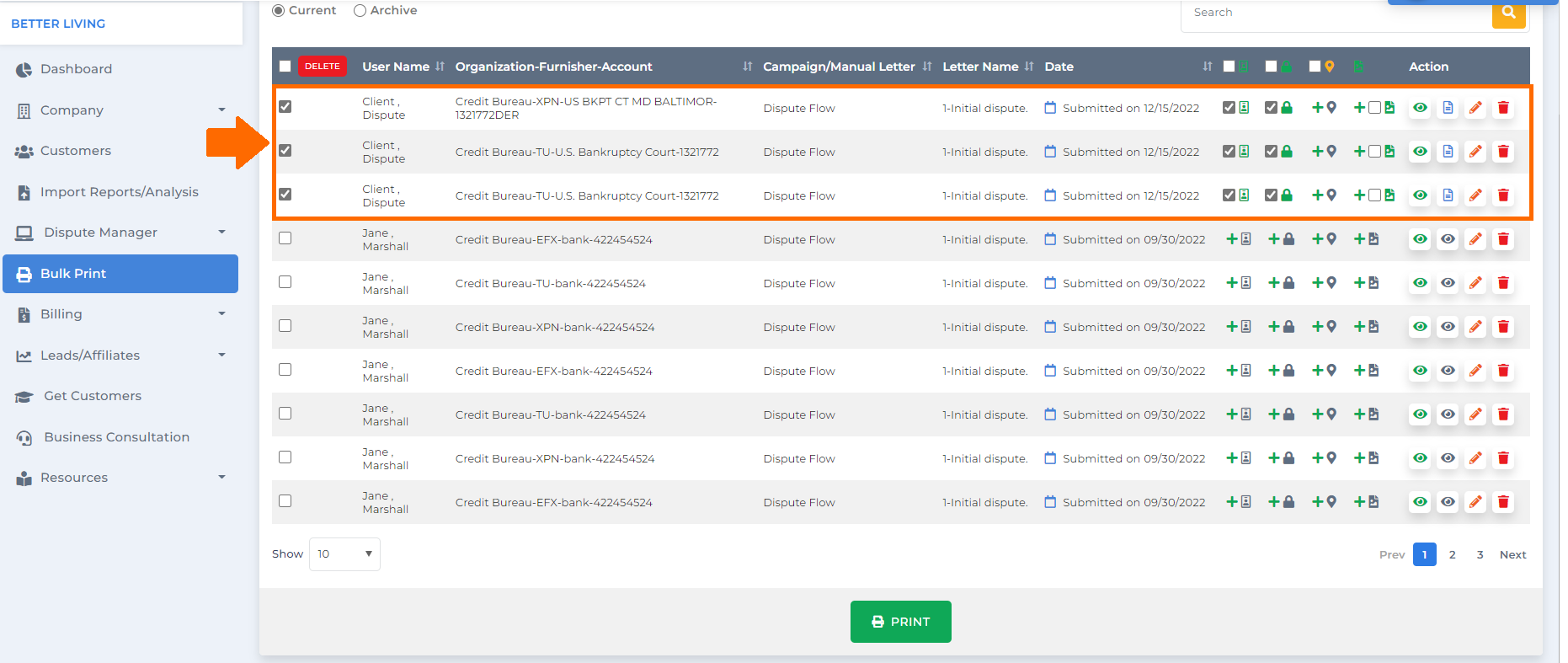The height and width of the screenshot is (663, 1568).
Task: Check attachment checkbox on XPN-US BKPT CT row
Action: coord(1374,108)
